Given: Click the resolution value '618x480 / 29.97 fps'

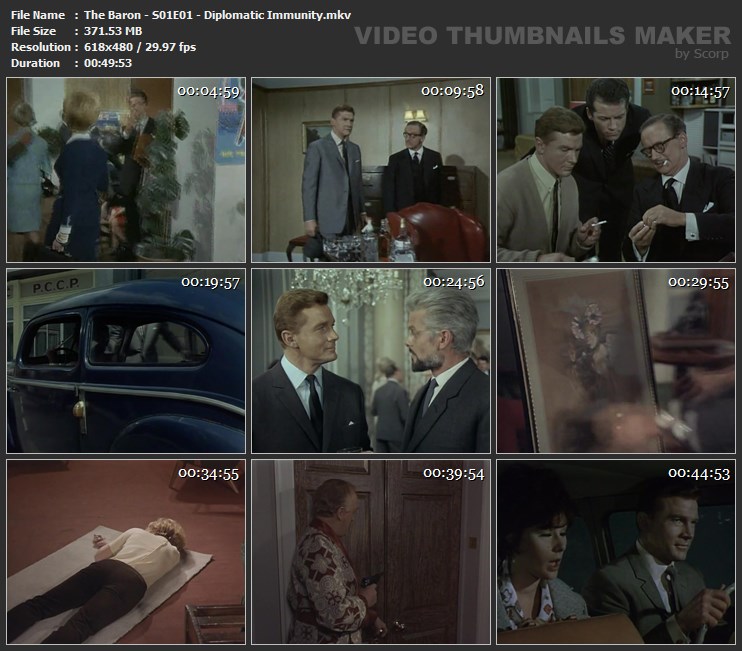Looking at the screenshot, I should click(x=140, y=47).
